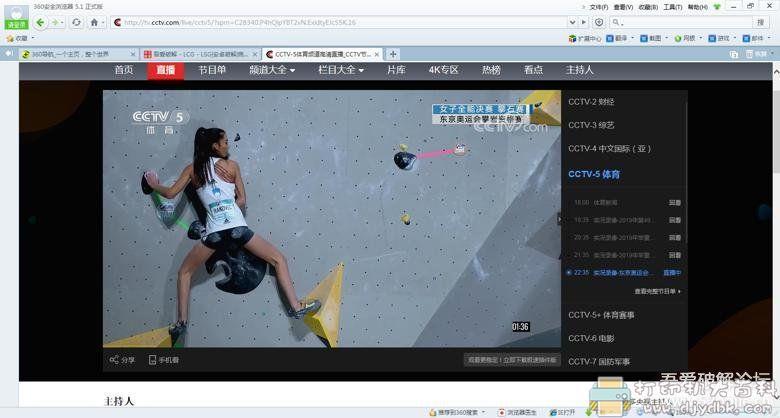The height and width of the screenshot is (418, 780).
Task: Click the 网银 online banking toolbar item
Action: tap(685, 38)
